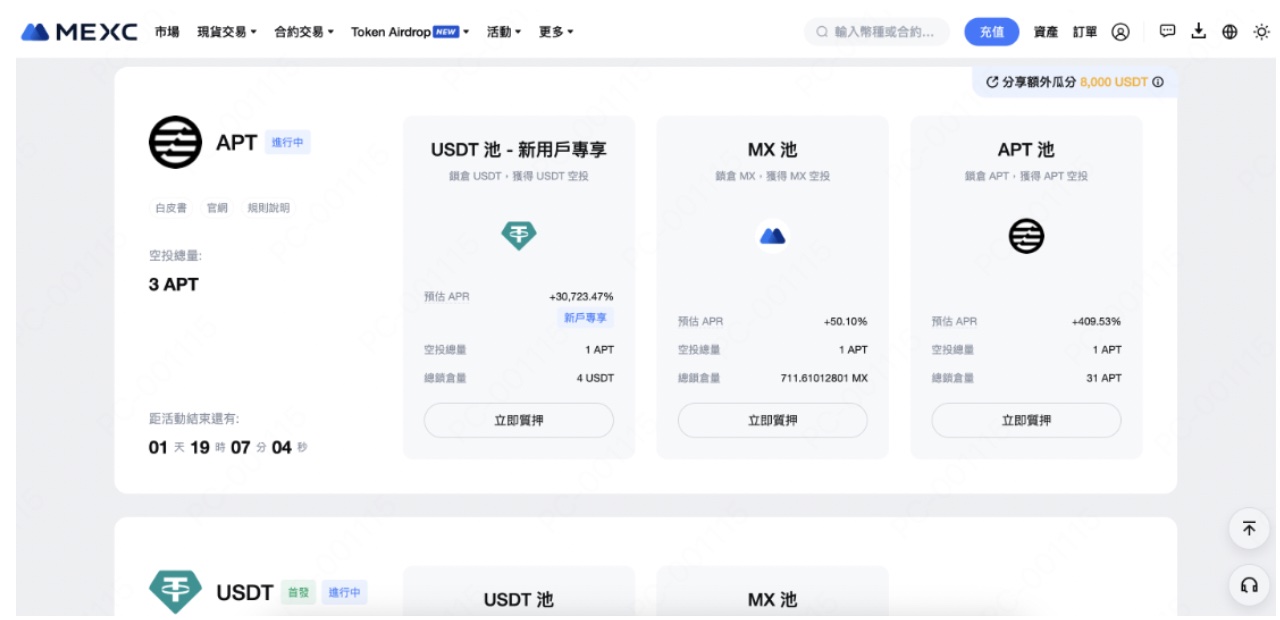
Task: Click the MEXC logo in header
Action: (x=79, y=32)
